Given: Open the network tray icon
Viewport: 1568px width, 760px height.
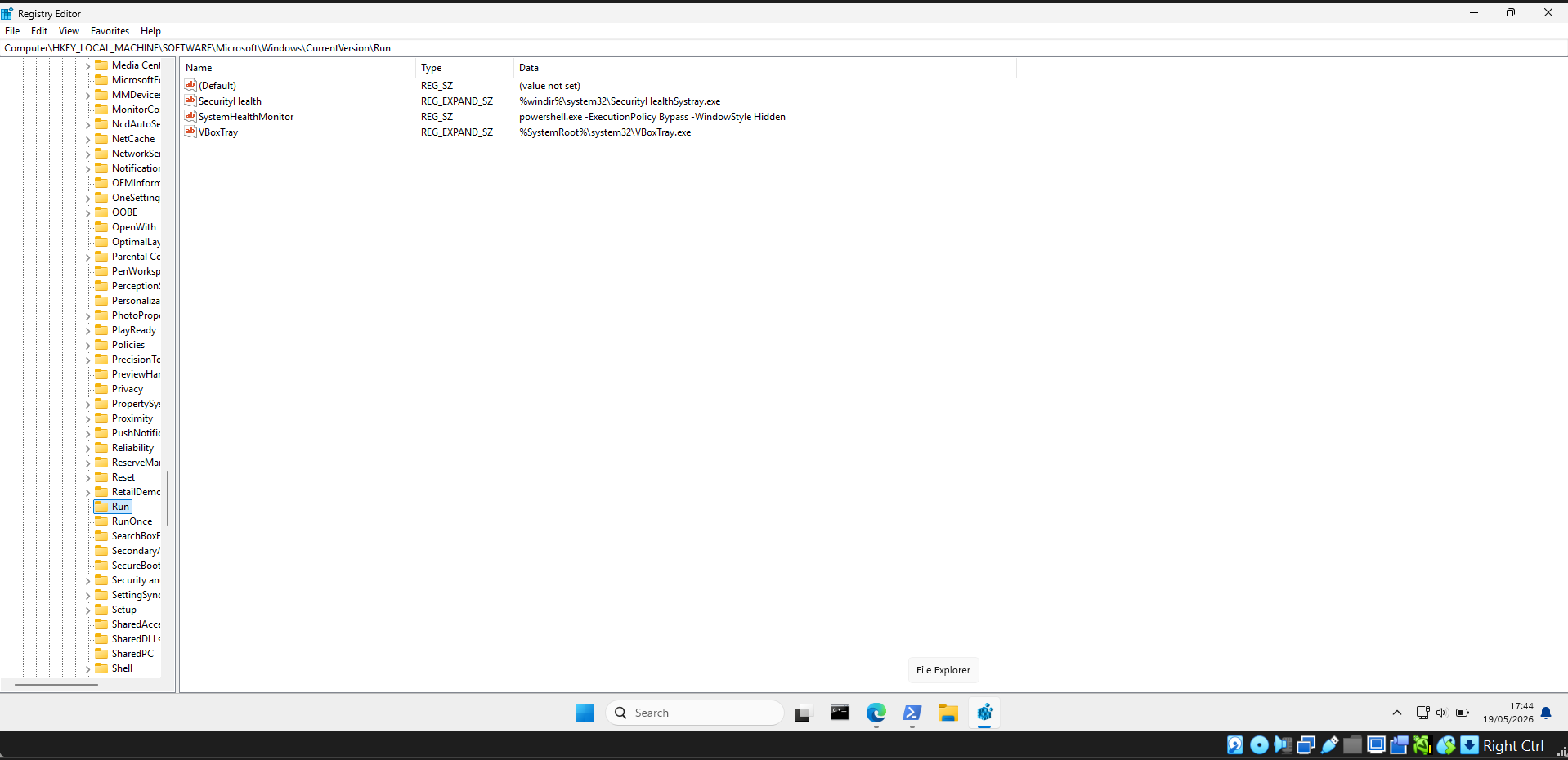Looking at the screenshot, I should pyautogui.click(x=1422, y=713).
